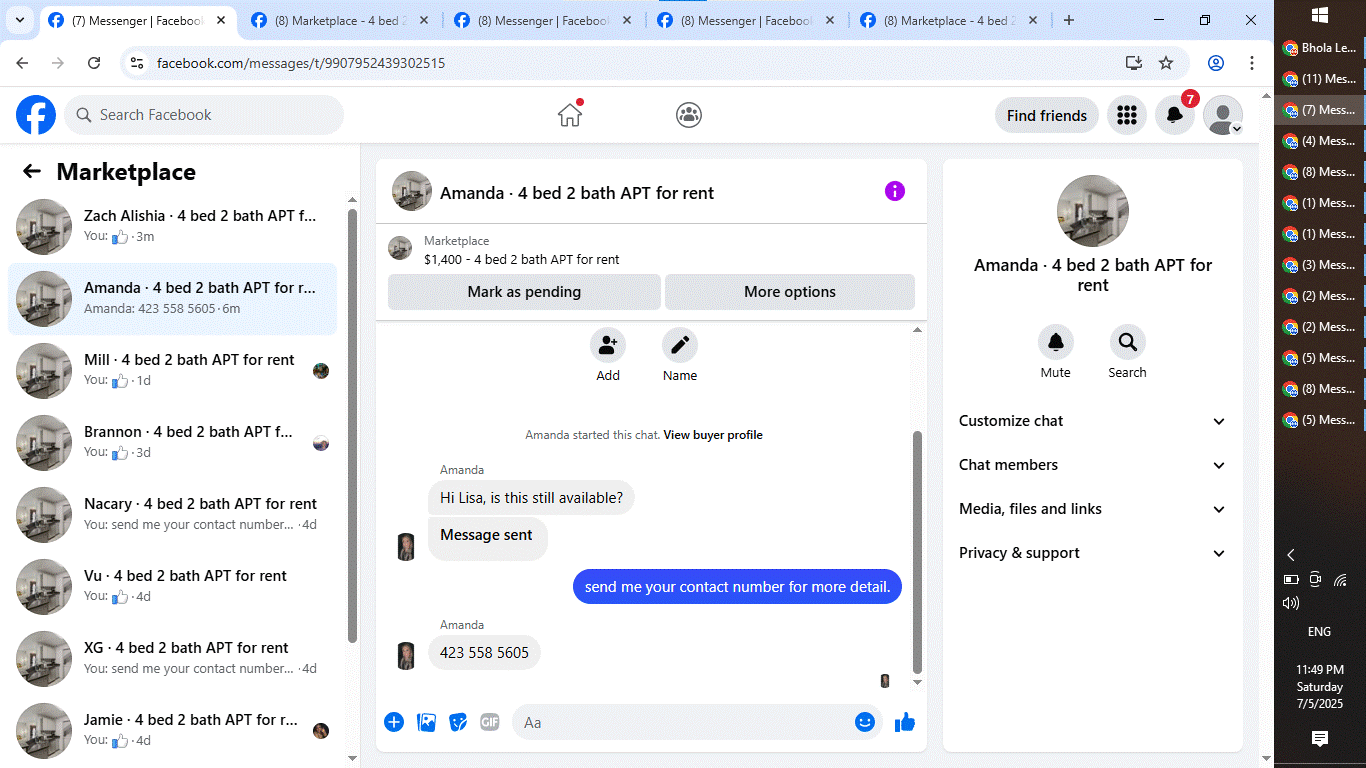Add people to the chat
1366x768 pixels.
(x=608, y=346)
